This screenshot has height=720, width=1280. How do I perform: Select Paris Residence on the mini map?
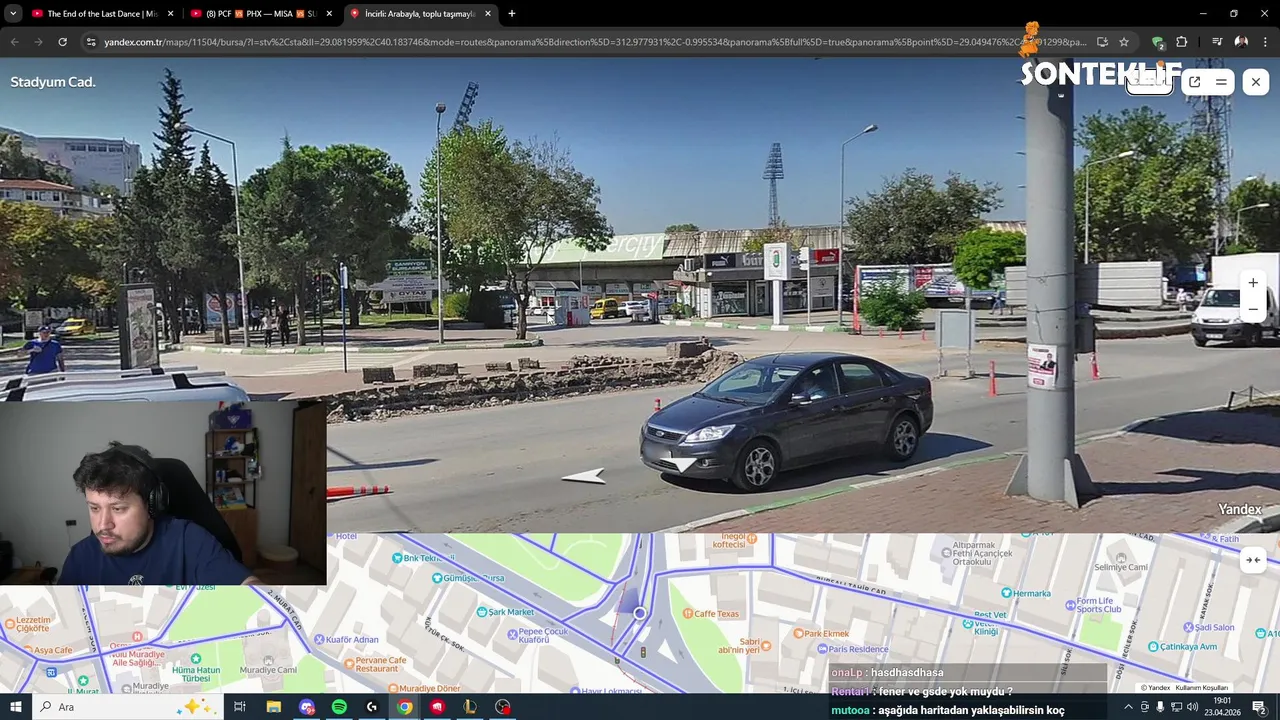click(851, 649)
